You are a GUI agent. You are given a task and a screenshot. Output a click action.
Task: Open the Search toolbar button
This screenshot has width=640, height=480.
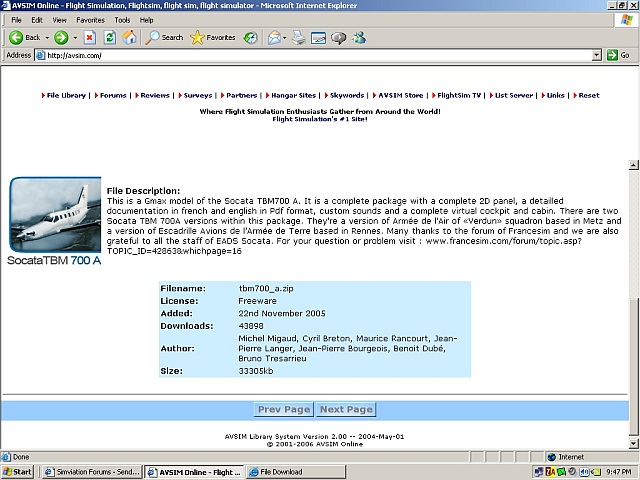pyautogui.click(x=164, y=37)
